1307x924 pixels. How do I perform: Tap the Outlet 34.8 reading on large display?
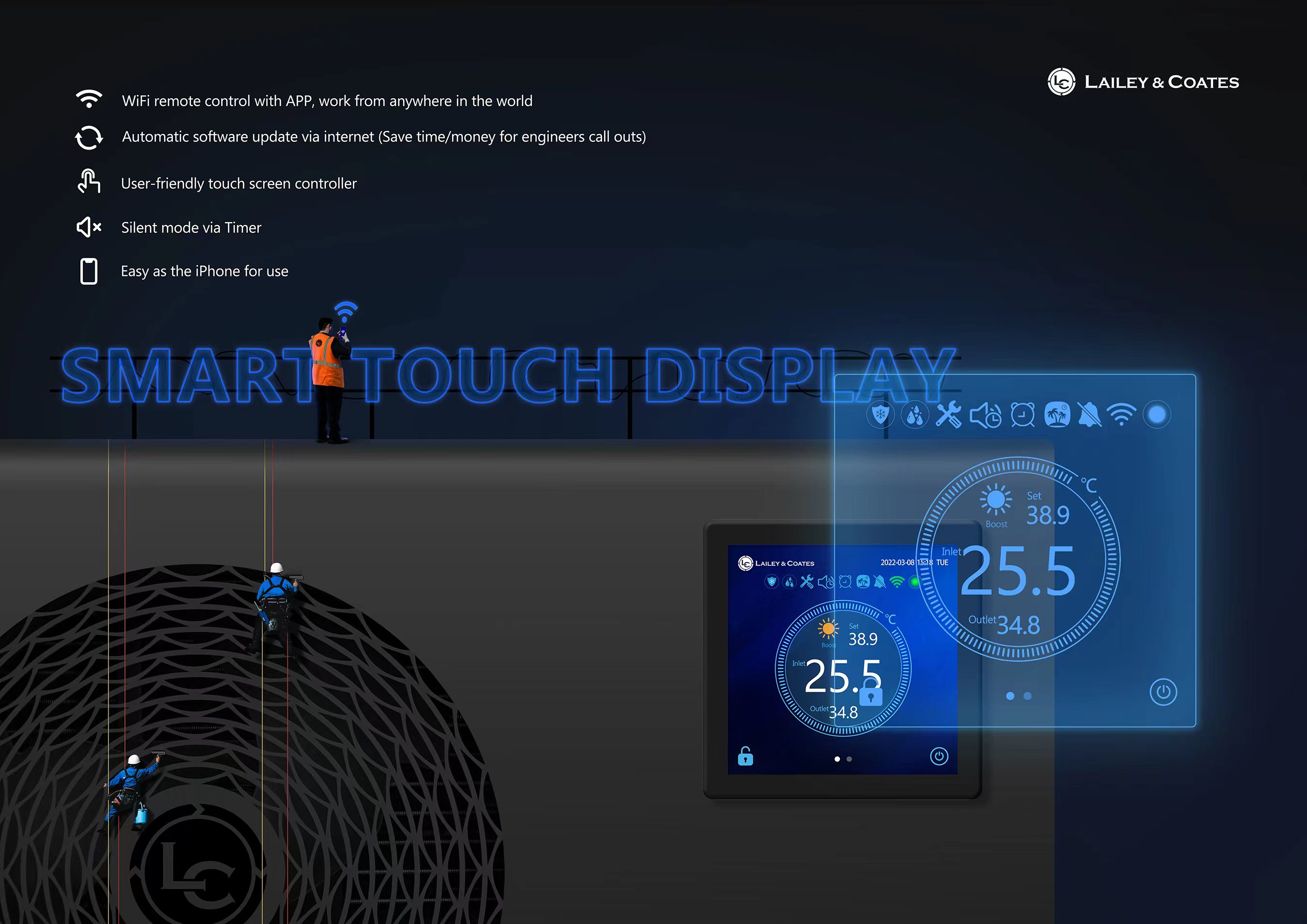(1004, 624)
